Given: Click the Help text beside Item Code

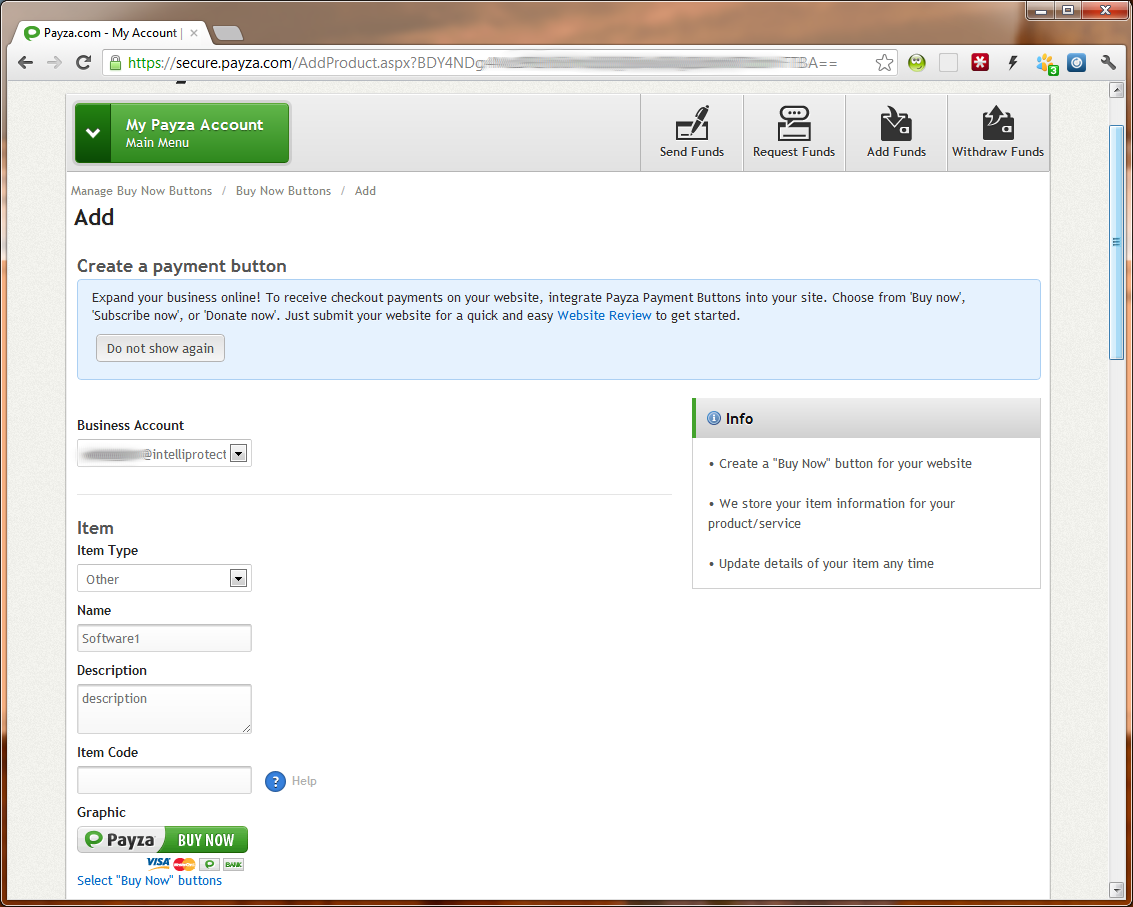Looking at the screenshot, I should 304,781.
